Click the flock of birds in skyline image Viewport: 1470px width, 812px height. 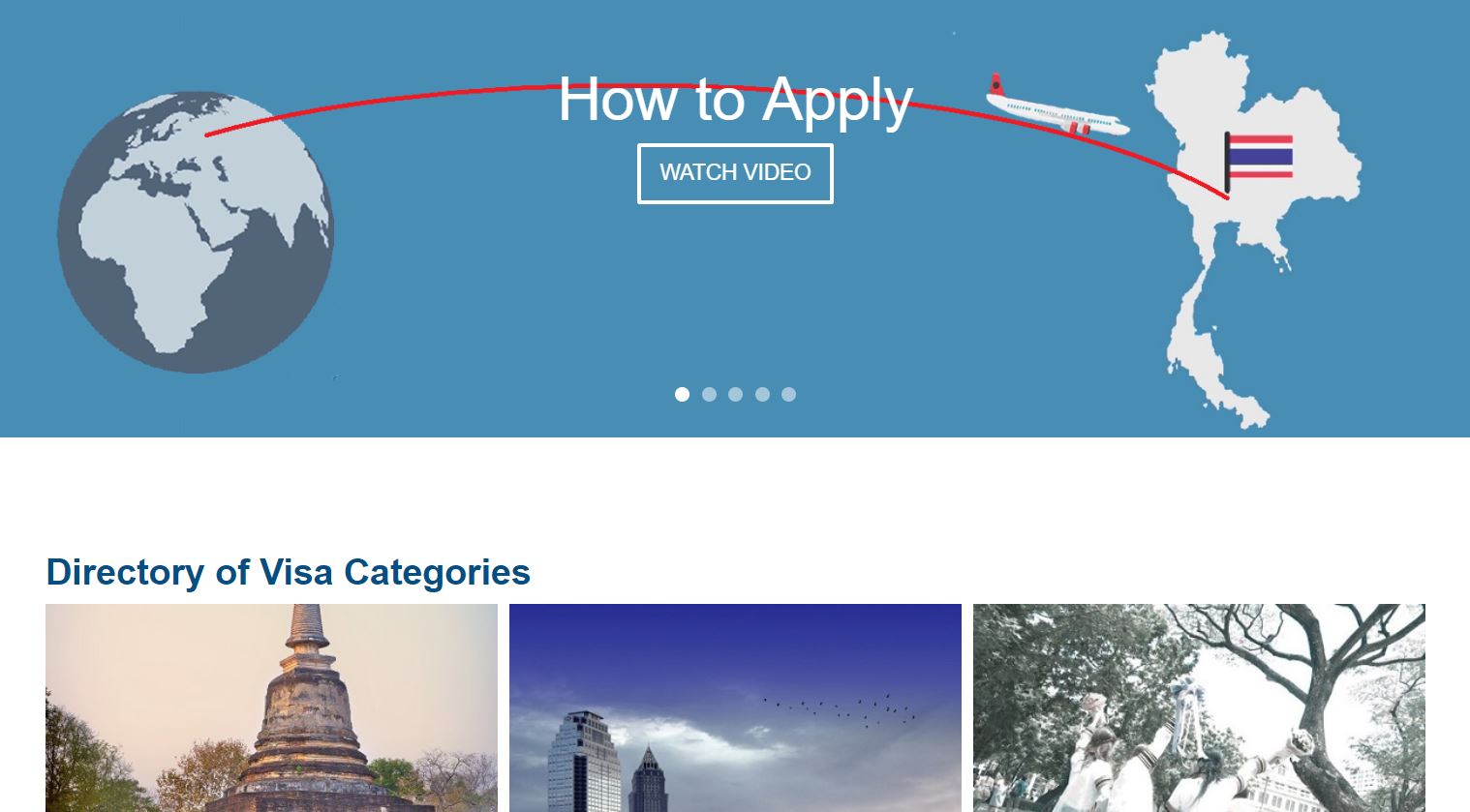point(841,709)
